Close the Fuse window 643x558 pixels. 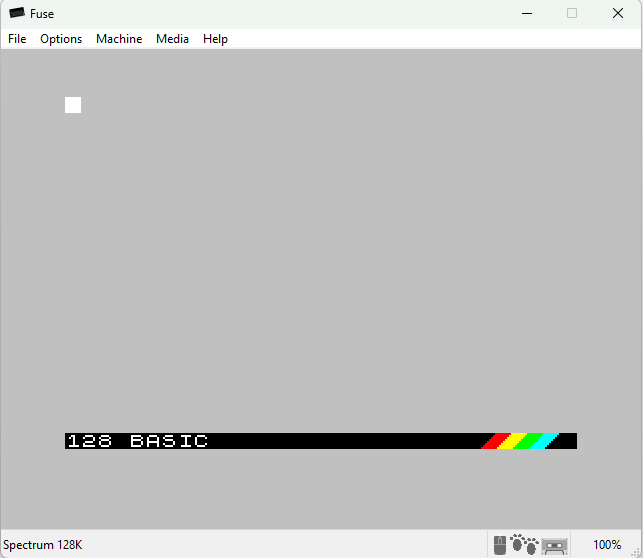point(618,14)
